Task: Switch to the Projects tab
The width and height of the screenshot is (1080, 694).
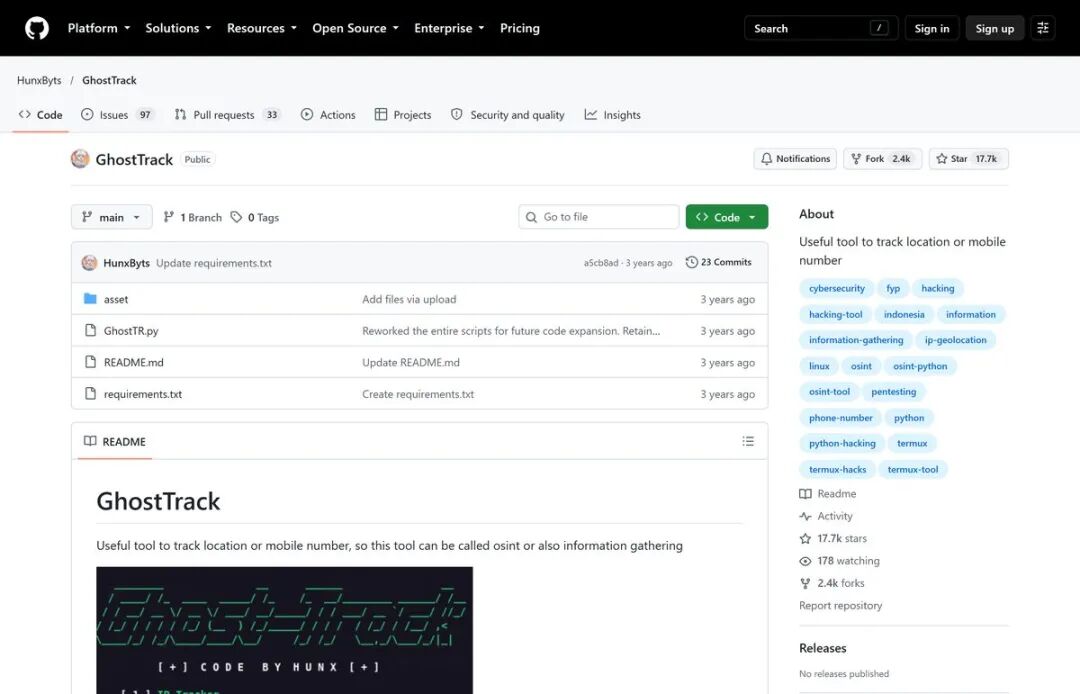Action: (x=403, y=115)
